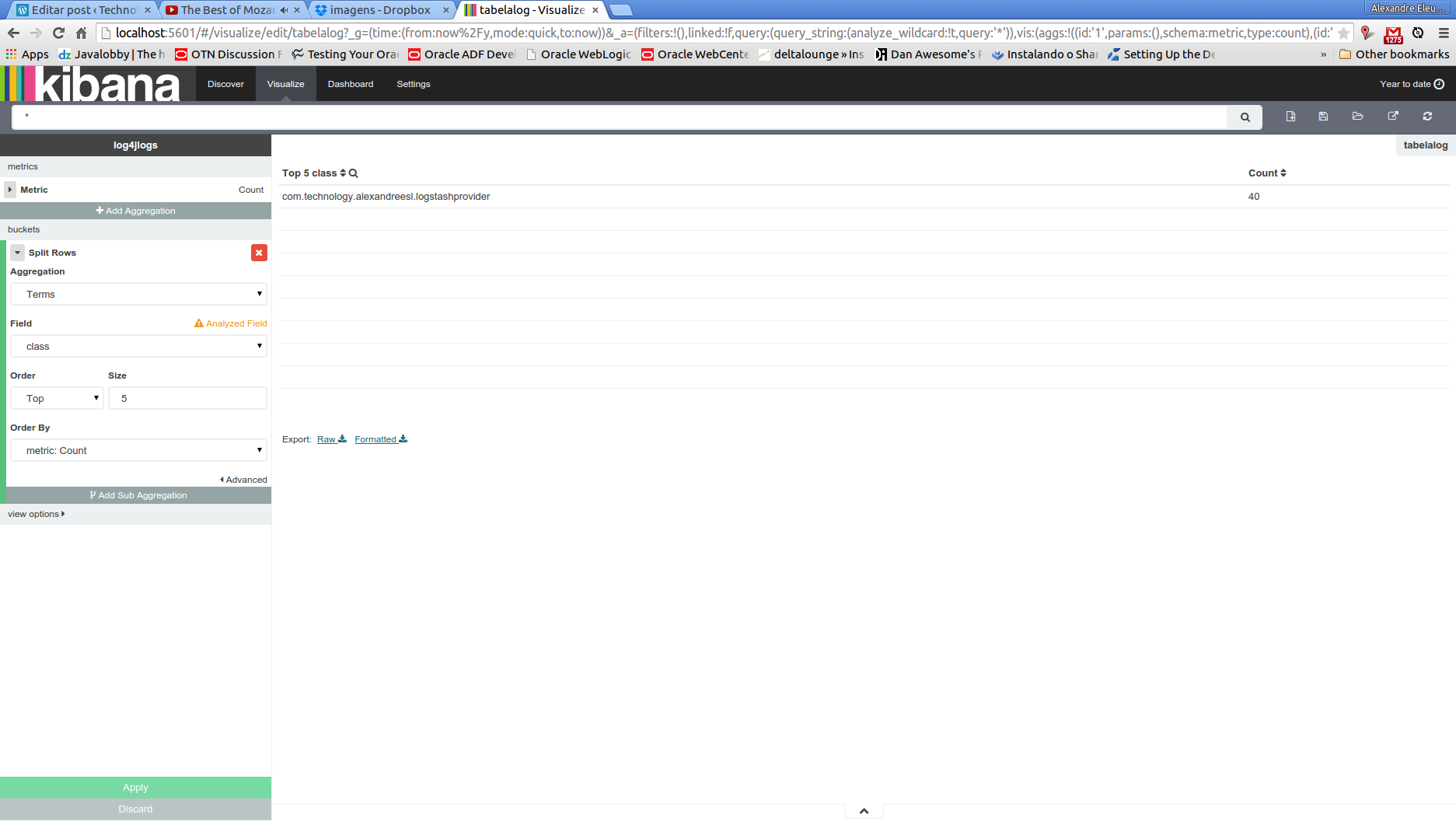Screen dimensions: 1456x821
Task: Switch to the Discover tab
Action: (x=225, y=84)
